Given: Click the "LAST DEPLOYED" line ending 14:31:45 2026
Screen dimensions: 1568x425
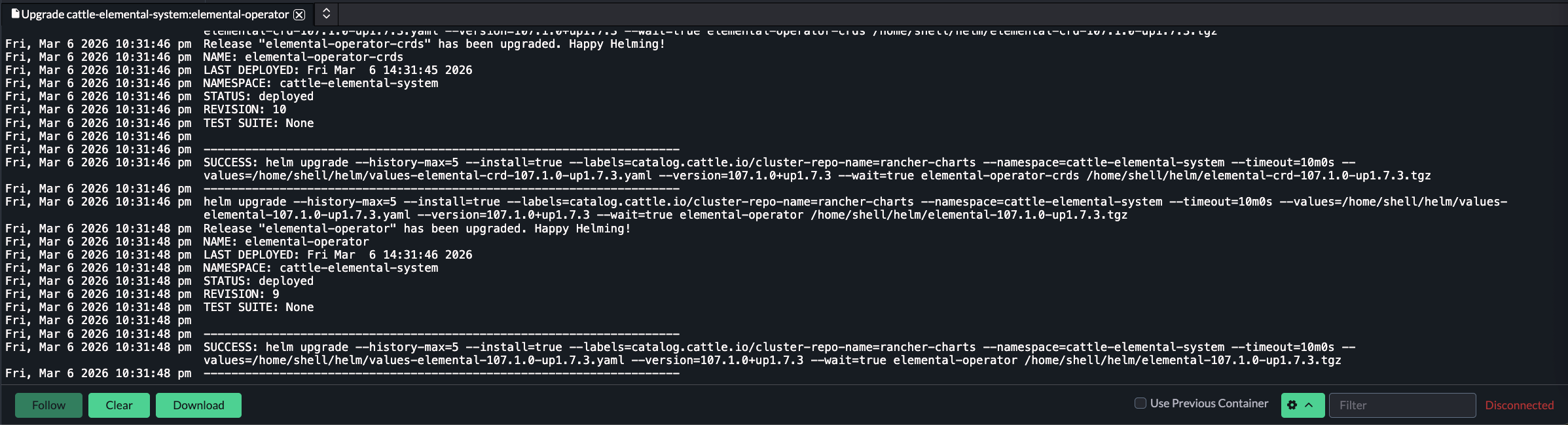Looking at the screenshot, I should coord(337,70).
